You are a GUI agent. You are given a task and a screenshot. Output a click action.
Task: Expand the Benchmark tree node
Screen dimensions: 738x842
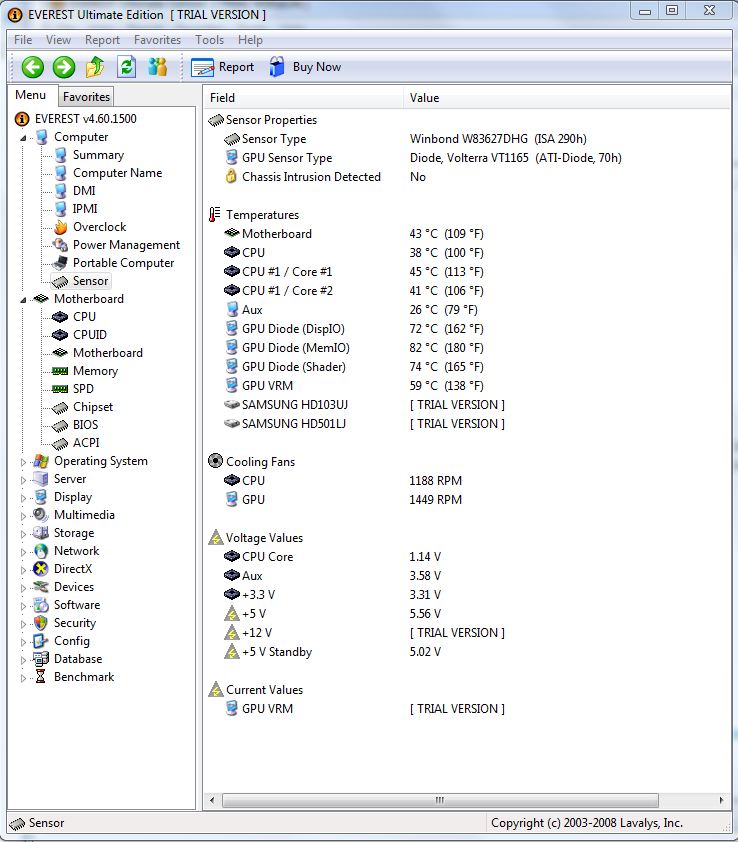click(x=23, y=678)
